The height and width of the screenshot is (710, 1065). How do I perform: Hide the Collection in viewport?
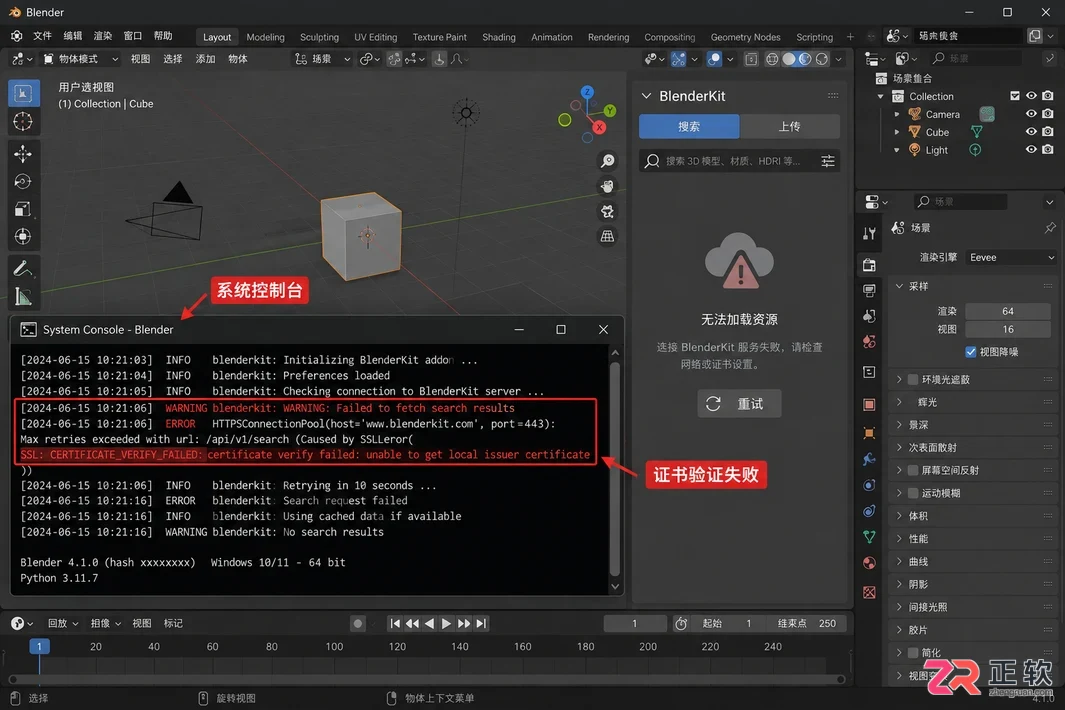[x=1031, y=96]
